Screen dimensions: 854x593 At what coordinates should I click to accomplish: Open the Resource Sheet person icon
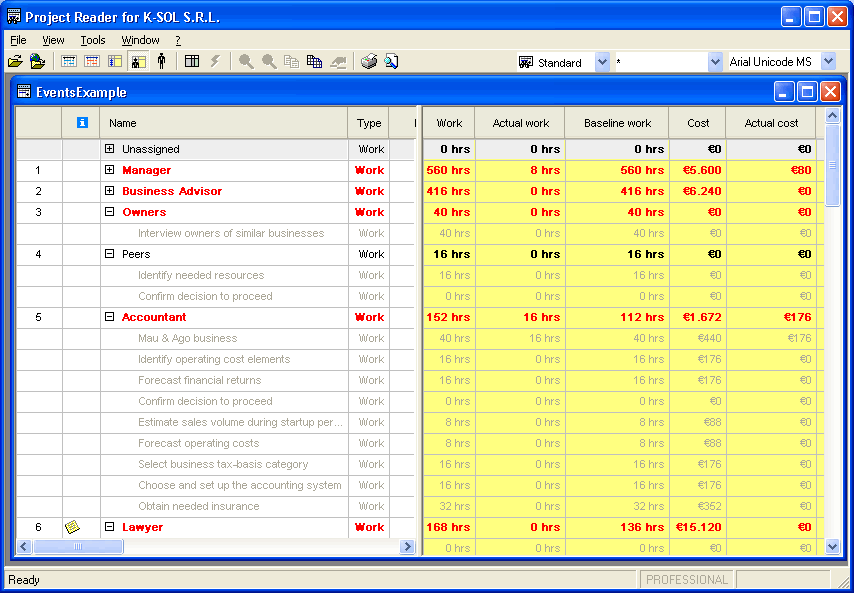161,62
